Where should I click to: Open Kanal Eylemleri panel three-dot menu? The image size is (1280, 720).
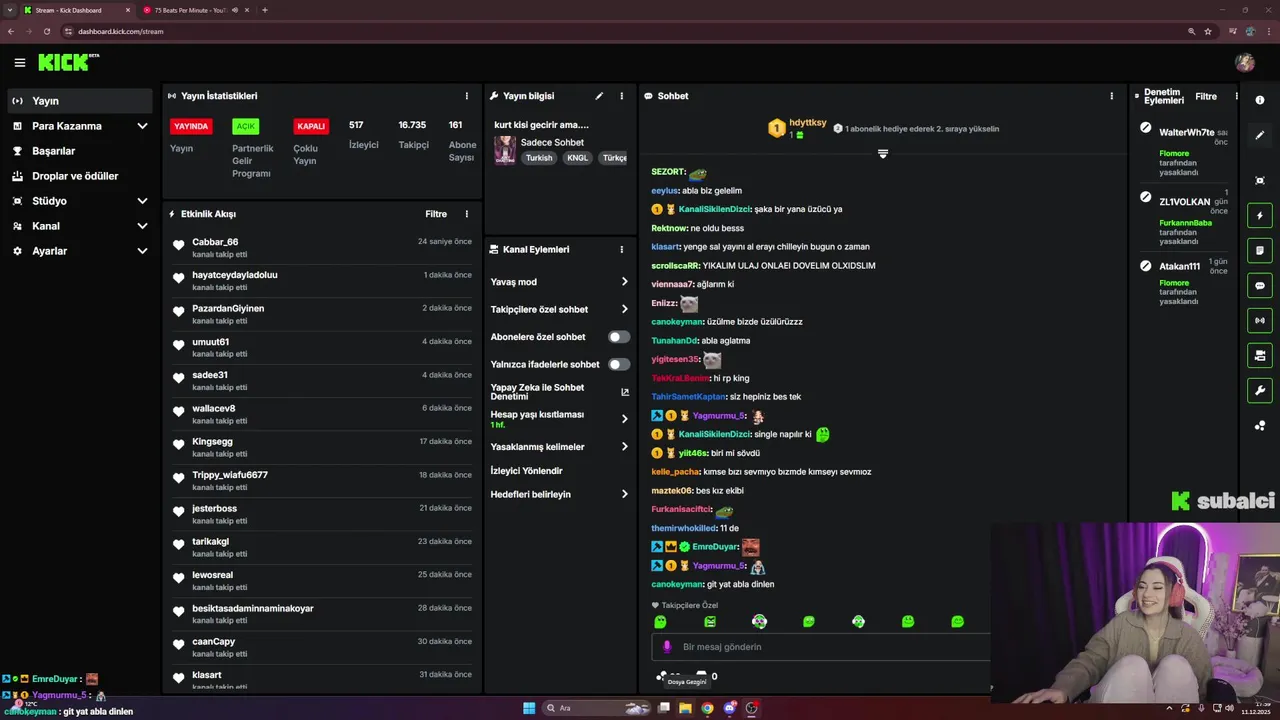click(621, 250)
